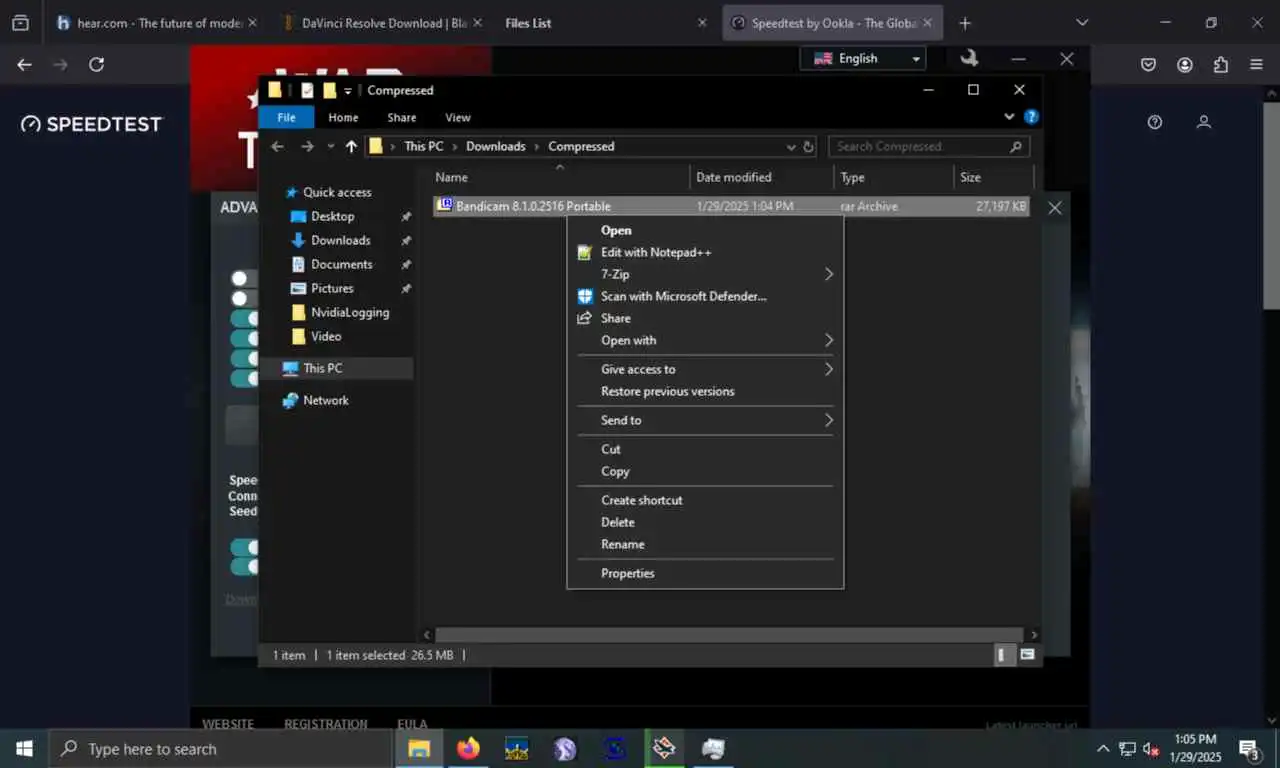Open address bar previous locations dropdown
The height and width of the screenshot is (768, 1280).
point(791,146)
